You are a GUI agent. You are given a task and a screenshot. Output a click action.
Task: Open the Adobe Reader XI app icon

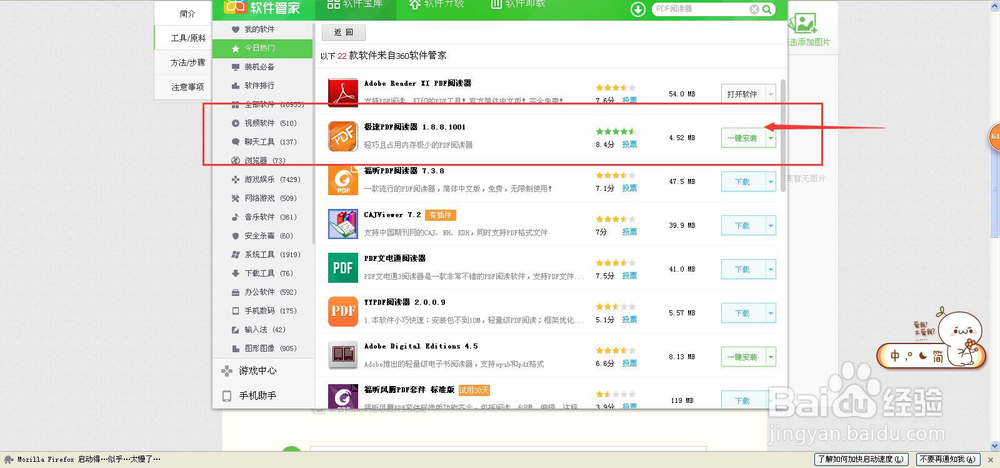342,92
